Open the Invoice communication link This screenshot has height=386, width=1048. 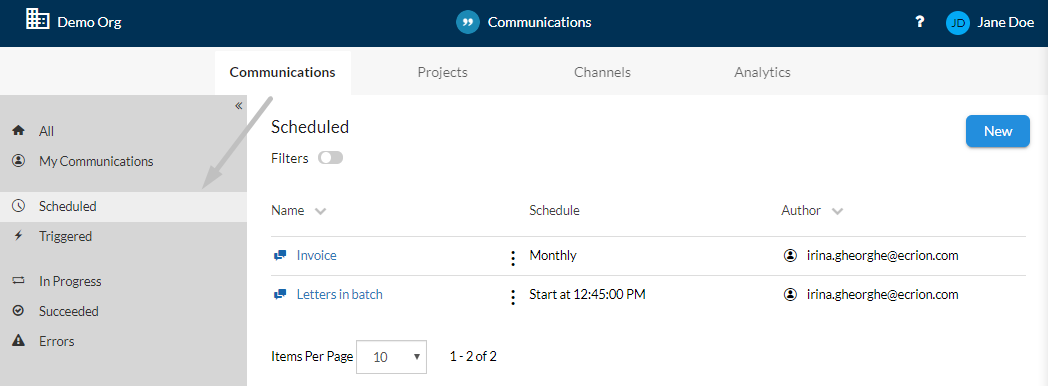317,255
